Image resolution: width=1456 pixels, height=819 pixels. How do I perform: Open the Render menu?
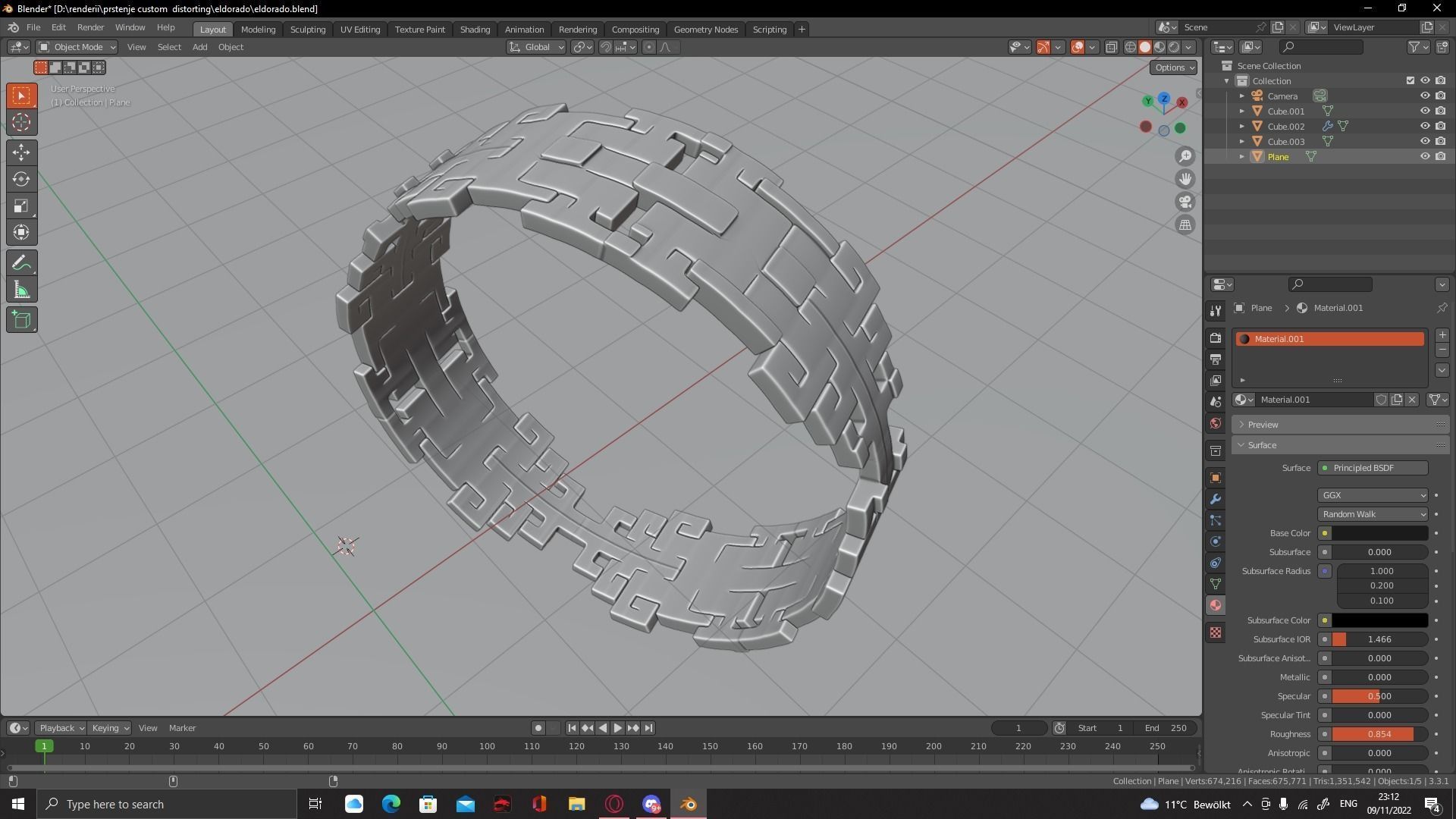point(90,27)
